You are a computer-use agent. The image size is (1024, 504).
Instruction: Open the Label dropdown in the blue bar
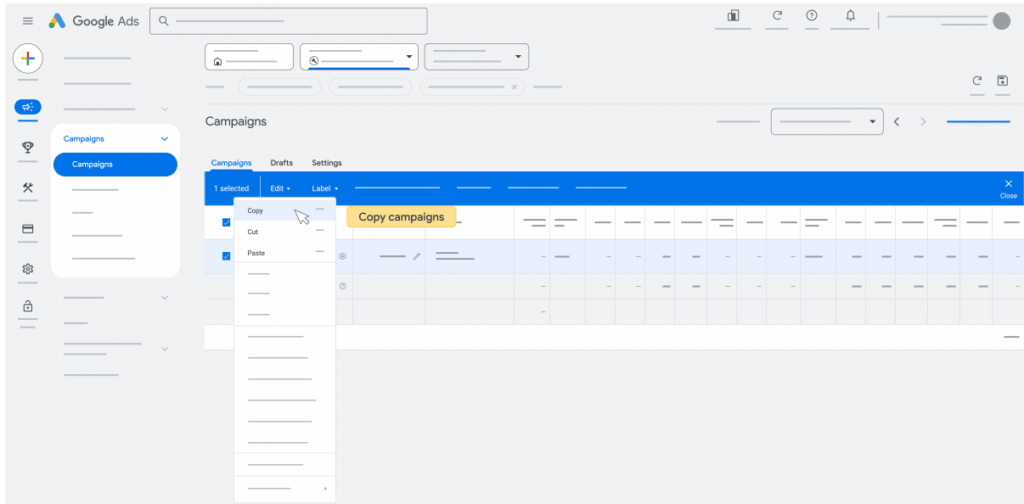[324, 188]
